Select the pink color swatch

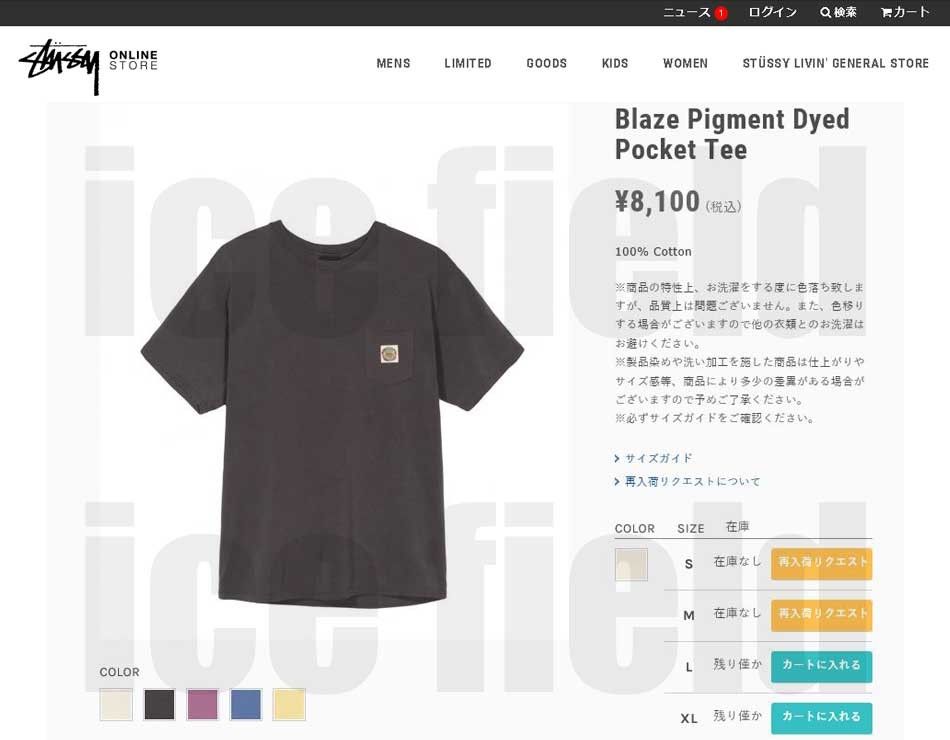pyautogui.click(x=202, y=704)
